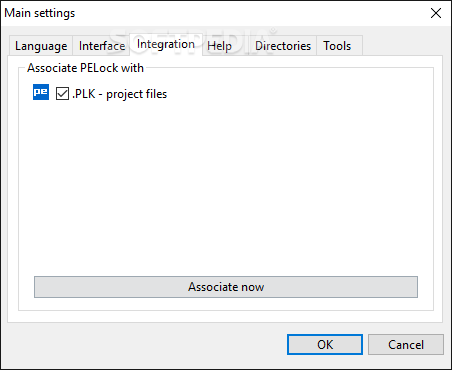This screenshot has width=452, height=370.
Task: Click the blue PE project file icon
Action: click(x=41, y=92)
